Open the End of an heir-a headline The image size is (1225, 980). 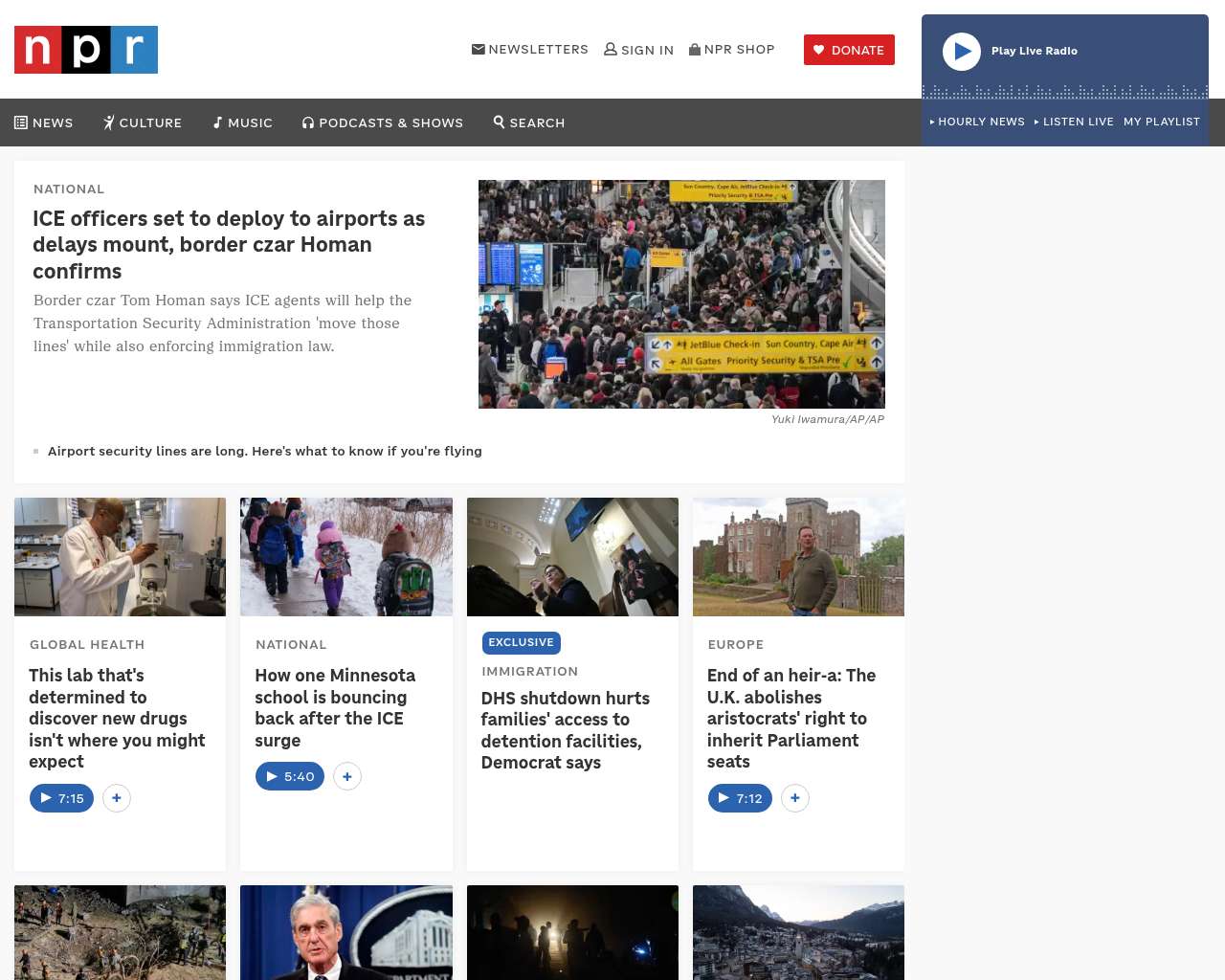(x=791, y=718)
